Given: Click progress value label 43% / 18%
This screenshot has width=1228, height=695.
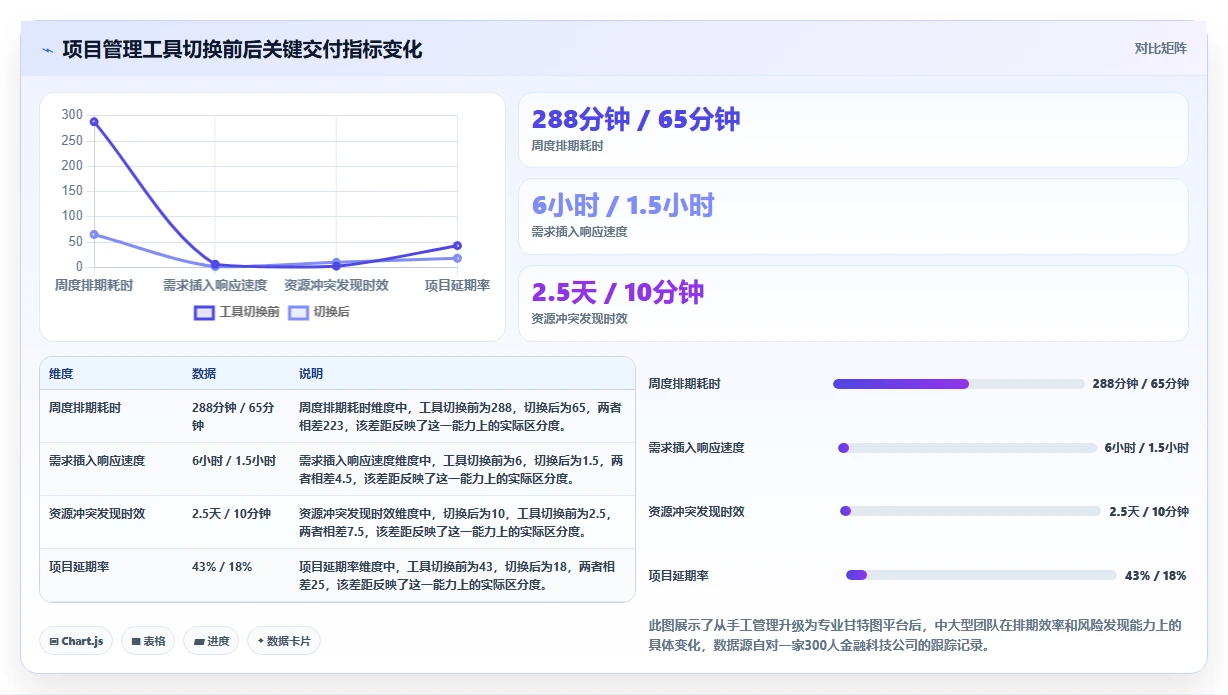Looking at the screenshot, I should (1156, 576).
